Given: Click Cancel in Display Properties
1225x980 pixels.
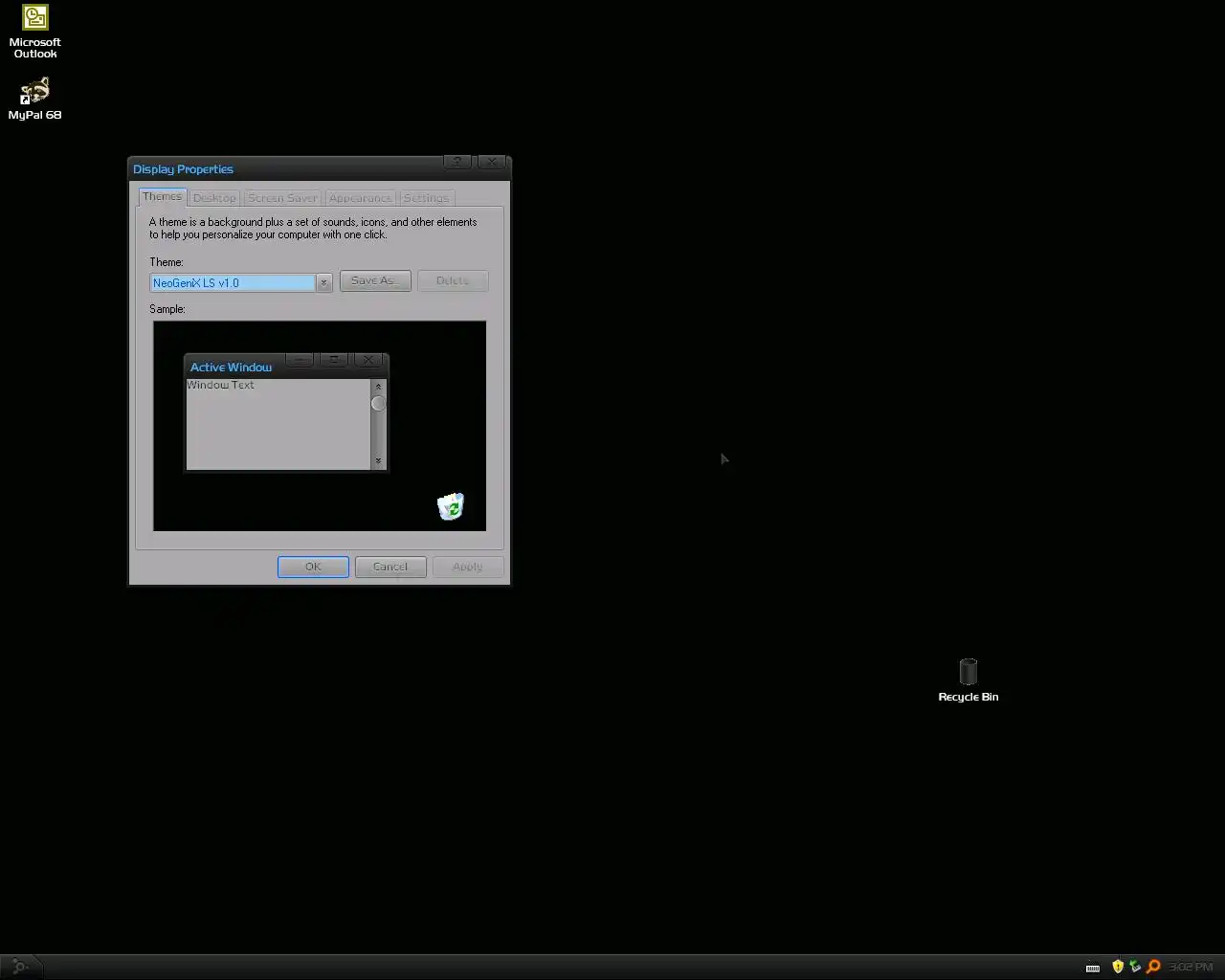Looking at the screenshot, I should point(390,567).
